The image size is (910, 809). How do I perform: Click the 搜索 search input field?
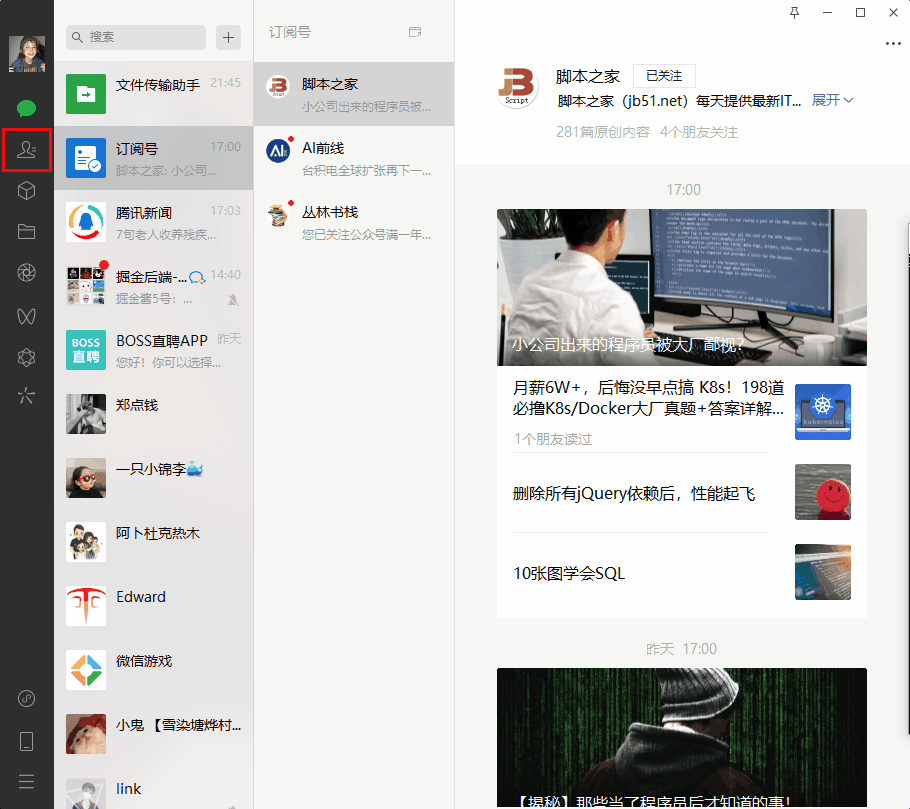point(135,36)
